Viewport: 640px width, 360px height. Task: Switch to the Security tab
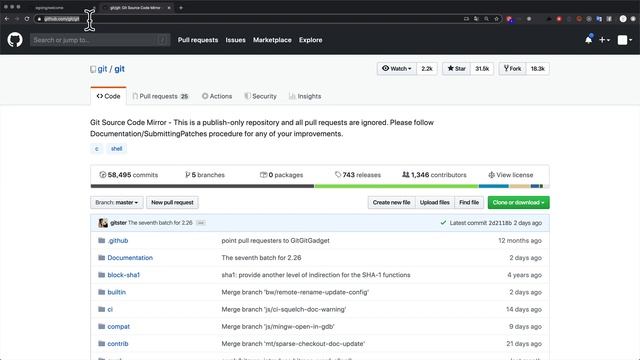[x=260, y=96]
